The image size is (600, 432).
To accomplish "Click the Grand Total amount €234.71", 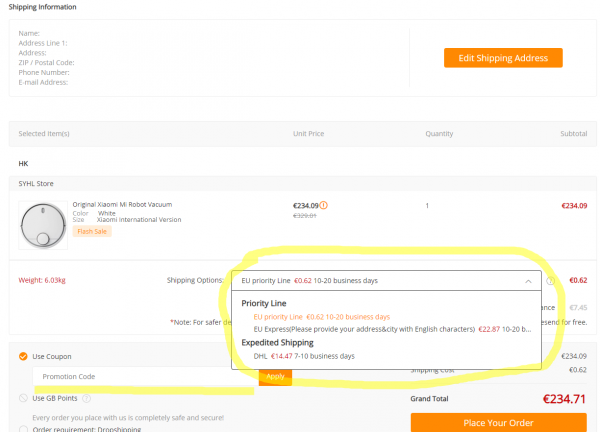I will tap(561, 397).
